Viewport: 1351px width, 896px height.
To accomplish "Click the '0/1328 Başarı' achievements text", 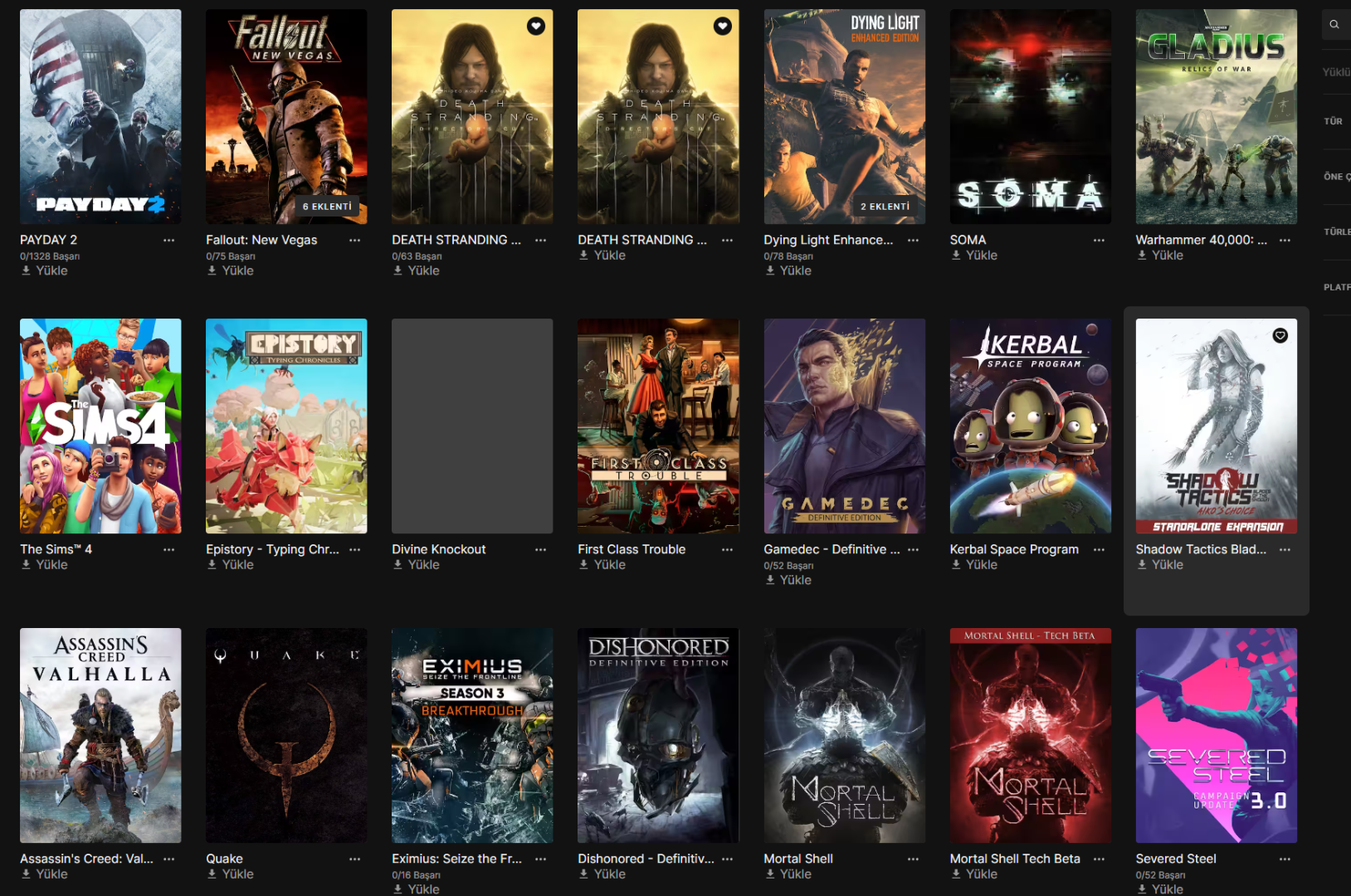I will 50,256.
